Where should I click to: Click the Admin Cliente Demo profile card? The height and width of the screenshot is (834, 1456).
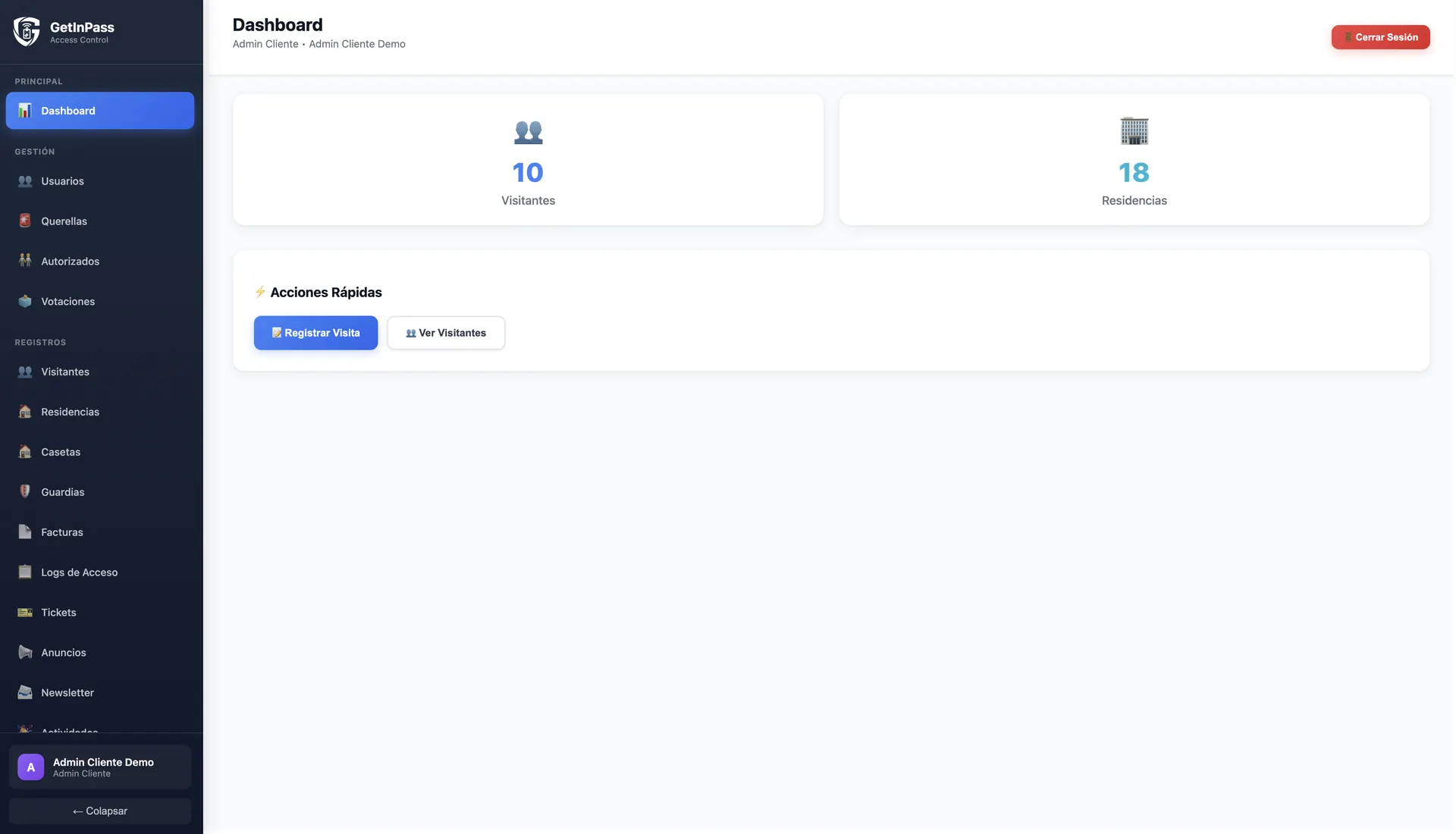click(100, 767)
